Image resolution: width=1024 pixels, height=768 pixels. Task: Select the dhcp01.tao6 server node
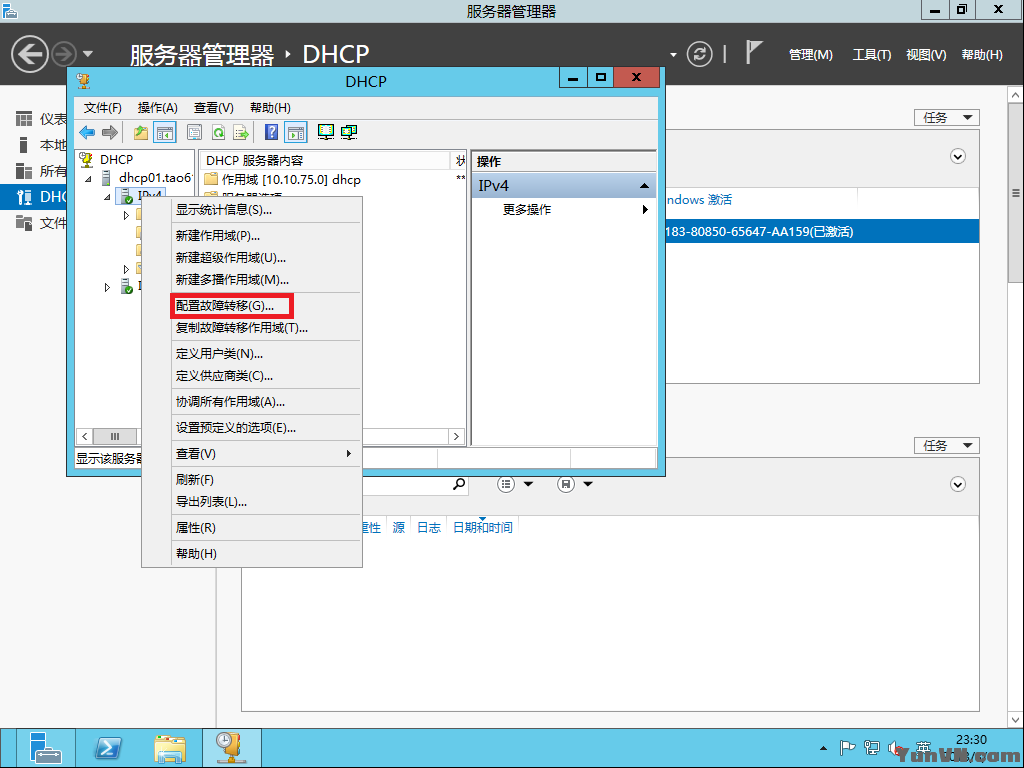155,178
